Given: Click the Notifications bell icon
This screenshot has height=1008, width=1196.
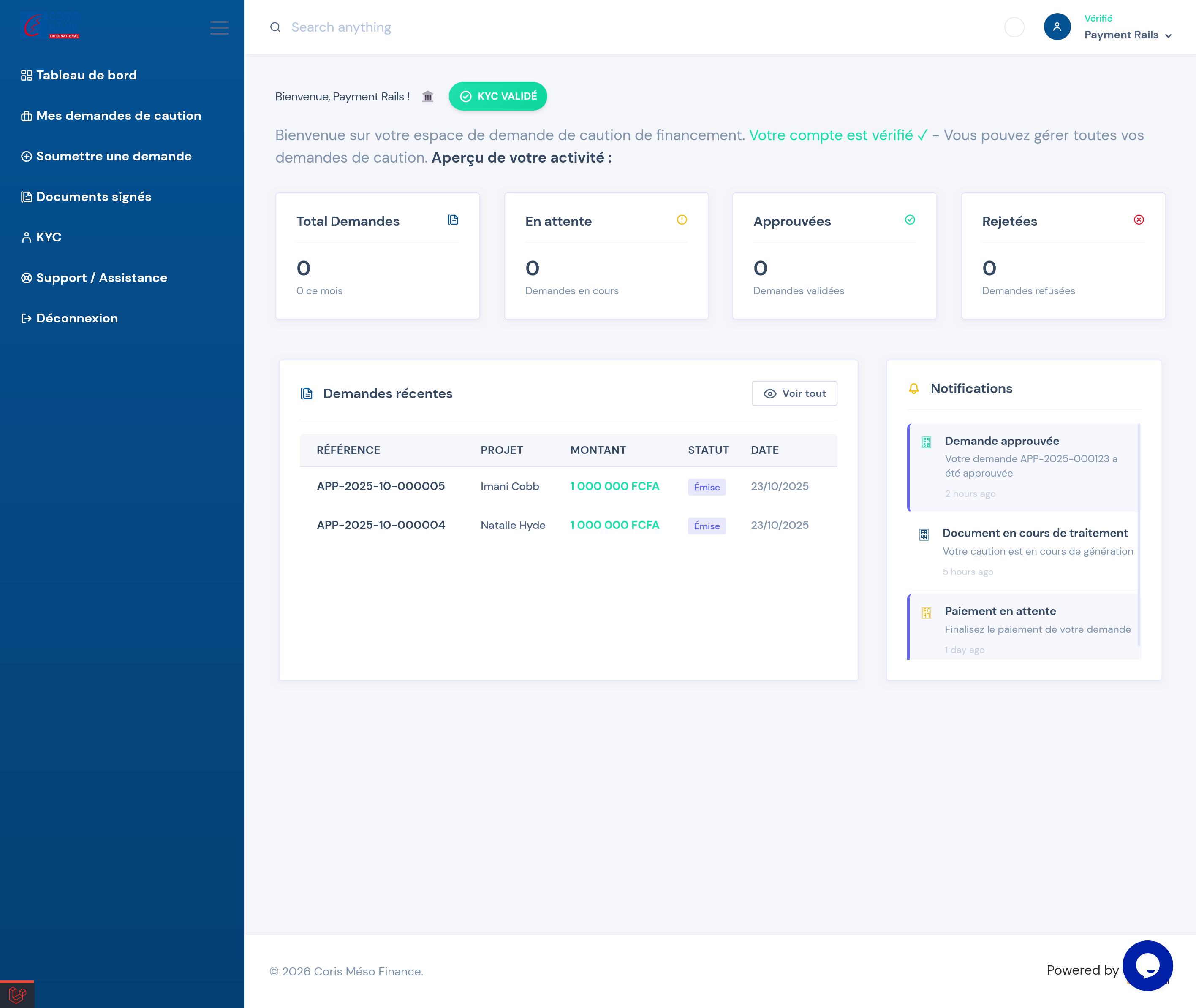Looking at the screenshot, I should coord(913,389).
